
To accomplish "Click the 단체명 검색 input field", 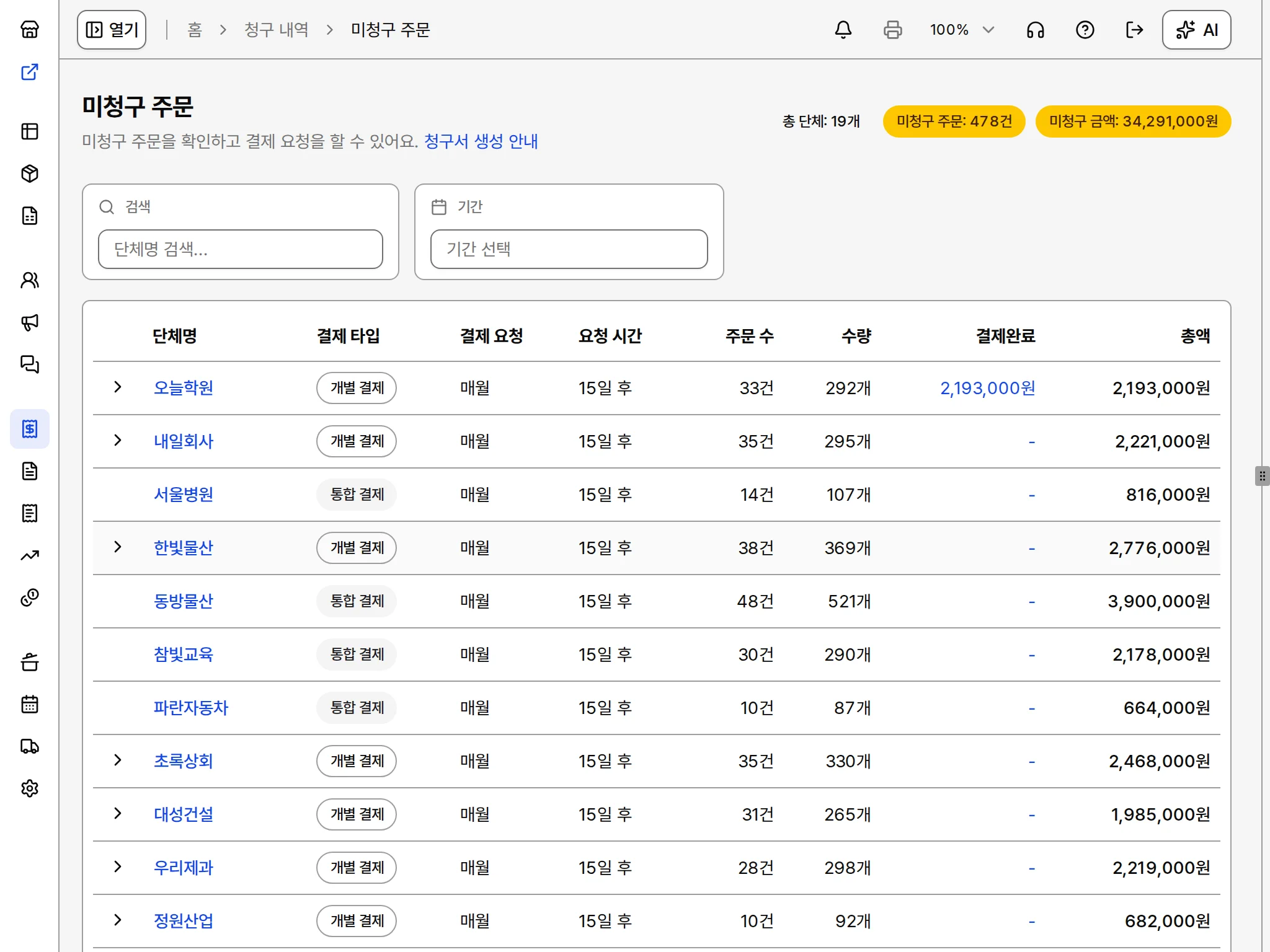I will pos(241,249).
